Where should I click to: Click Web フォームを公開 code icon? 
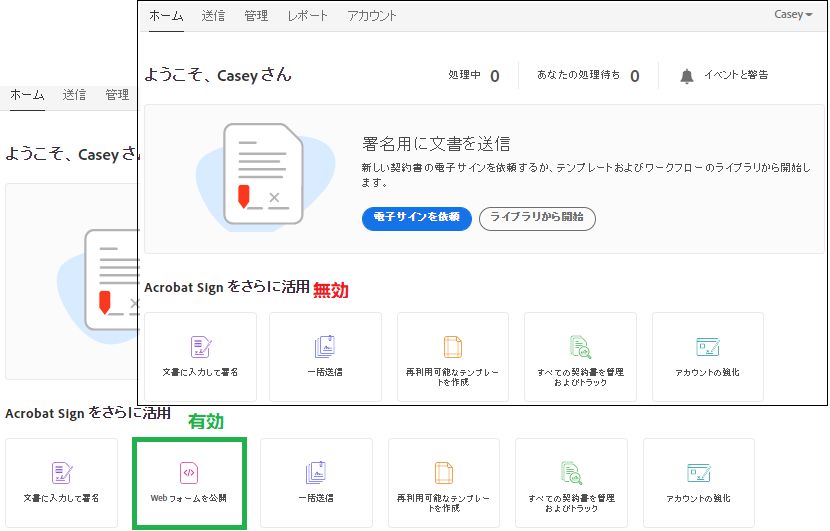tap(189, 472)
